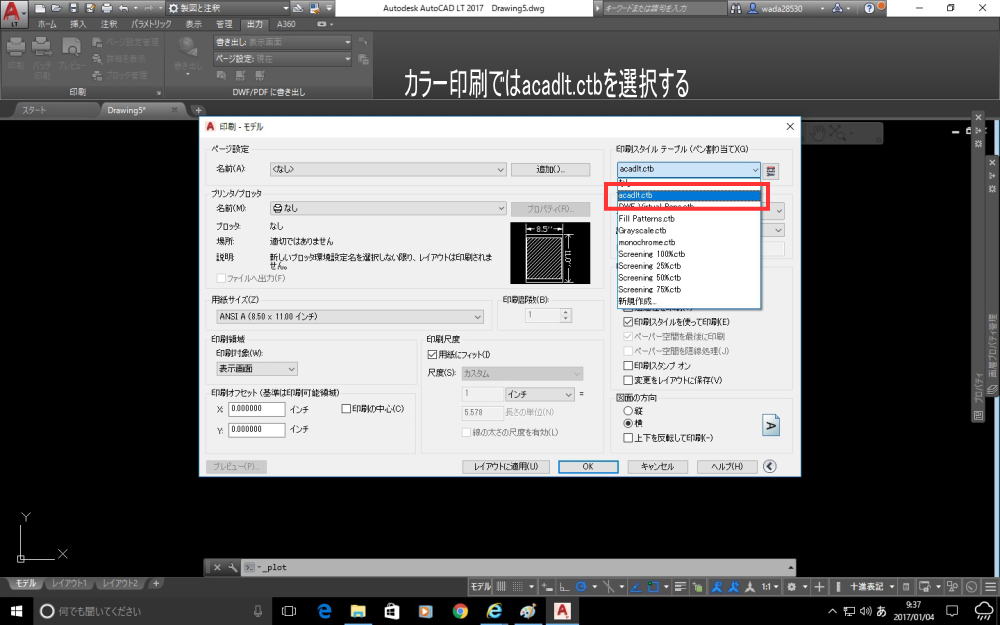Switch to the Layout1 tab

point(70,583)
